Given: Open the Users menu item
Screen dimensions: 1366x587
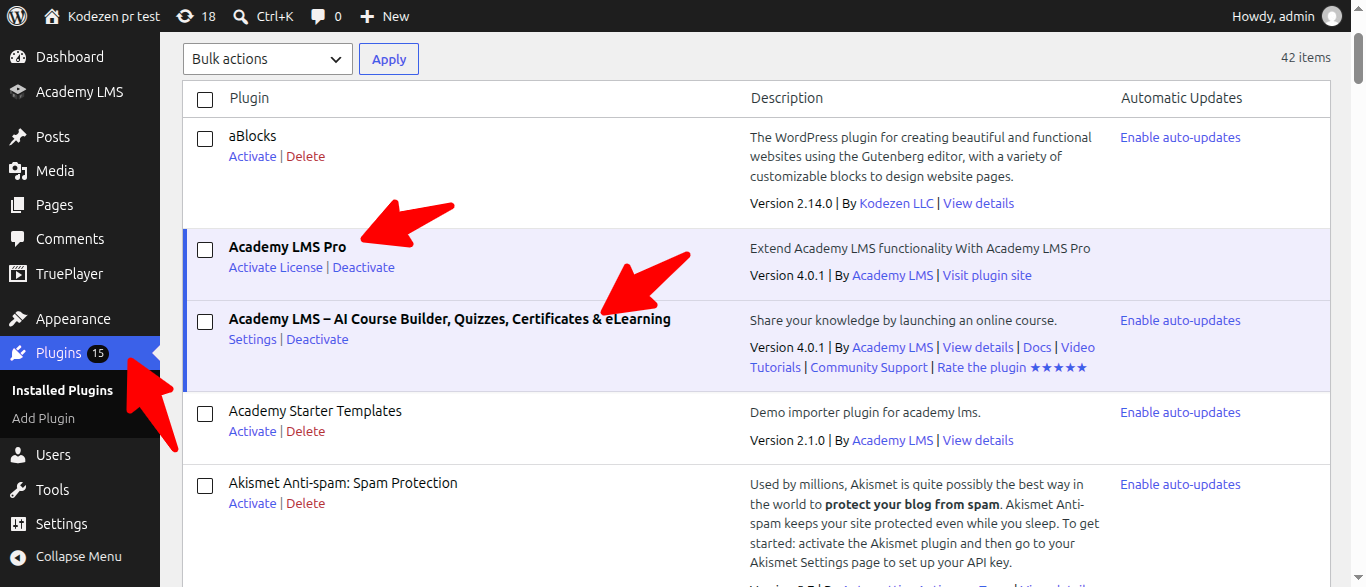Looking at the screenshot, I should pyautogui.click(x=80, y=455).
